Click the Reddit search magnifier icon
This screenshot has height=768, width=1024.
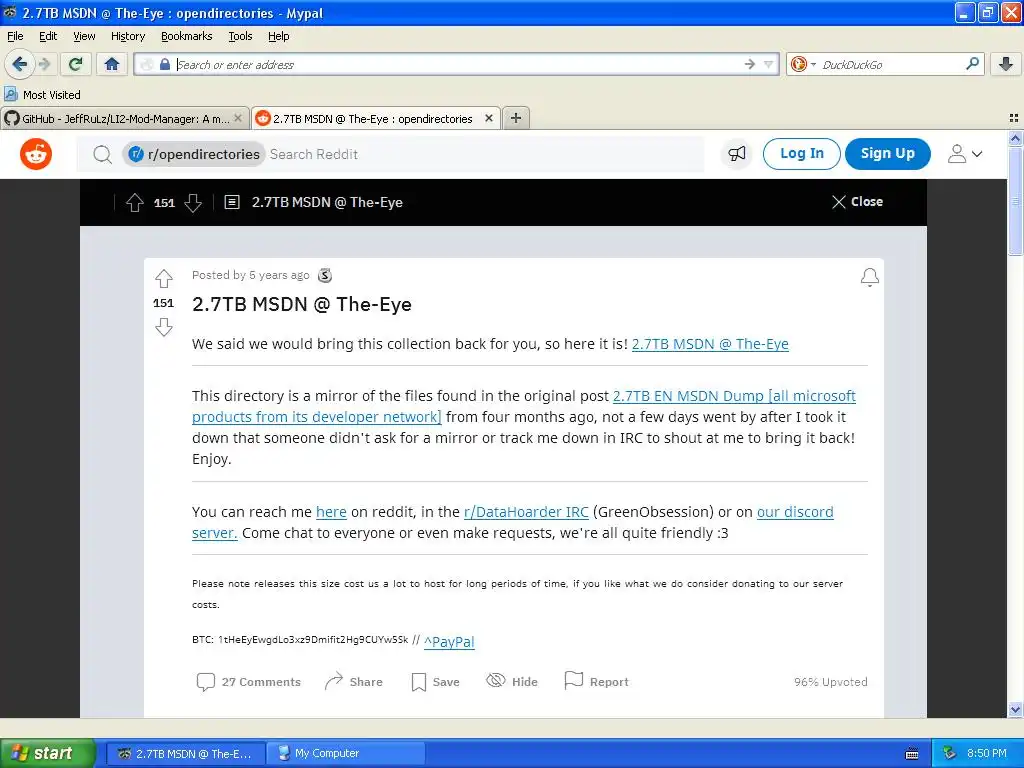(102, 154)
